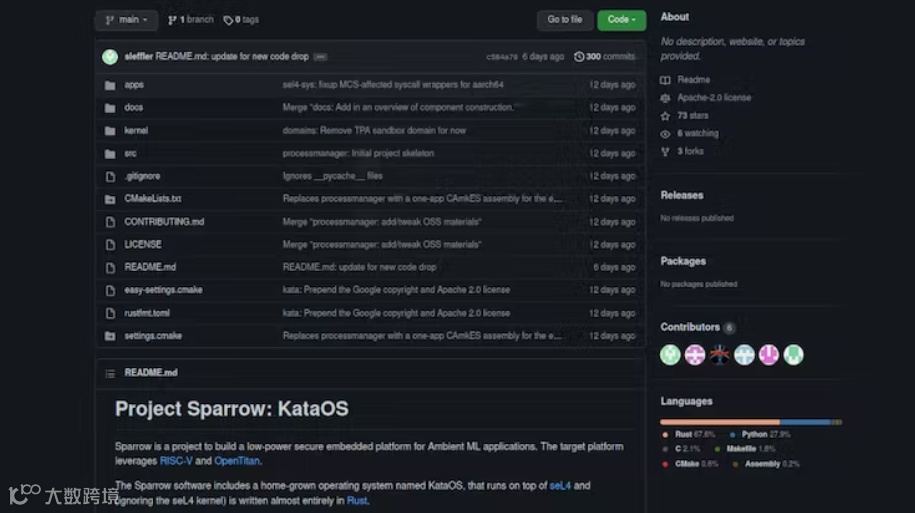
Task: Click the license scale icon
Action: pyautogui.click(x=665, y=98)
